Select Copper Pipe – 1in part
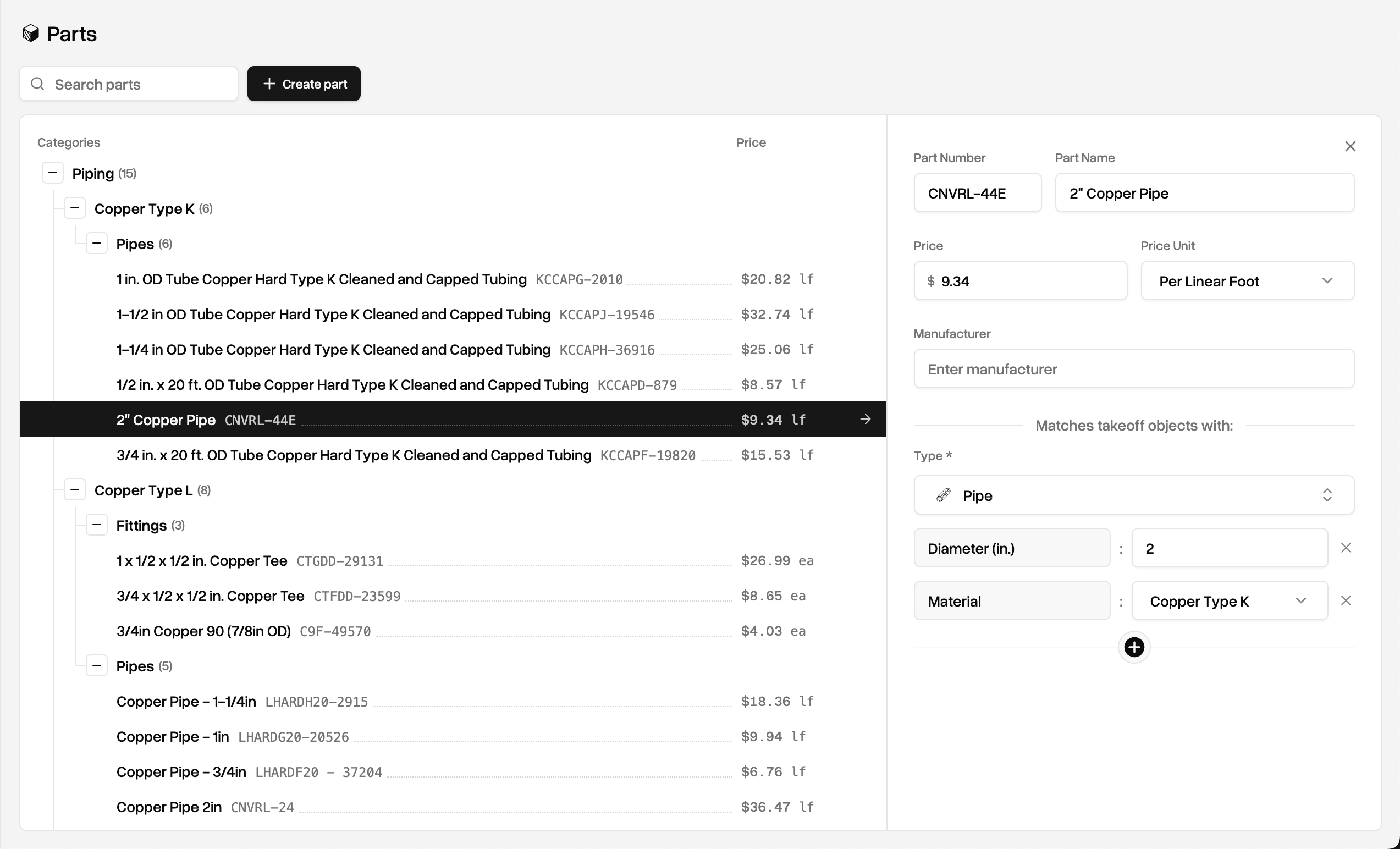The height and width of the screenshot is (849, 1400). click(453, 736)
